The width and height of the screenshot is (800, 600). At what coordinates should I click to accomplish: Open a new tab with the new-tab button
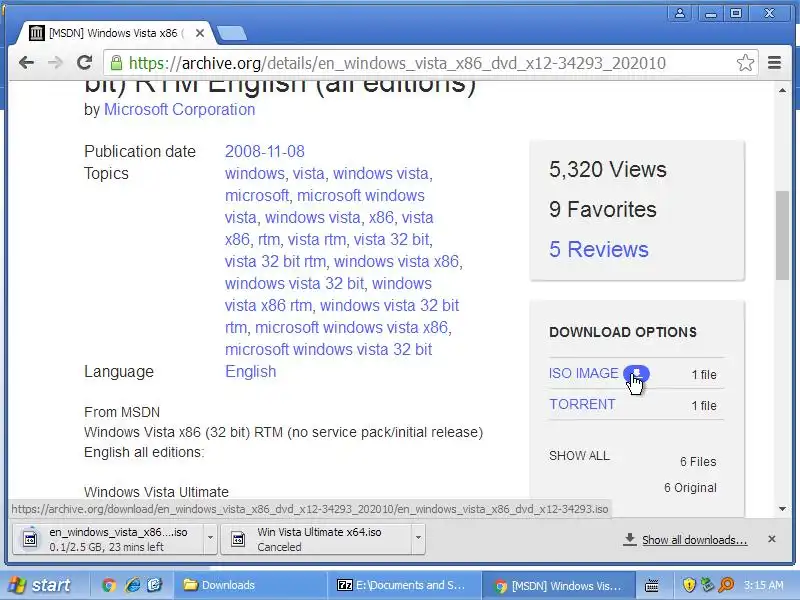coord(232,34)
